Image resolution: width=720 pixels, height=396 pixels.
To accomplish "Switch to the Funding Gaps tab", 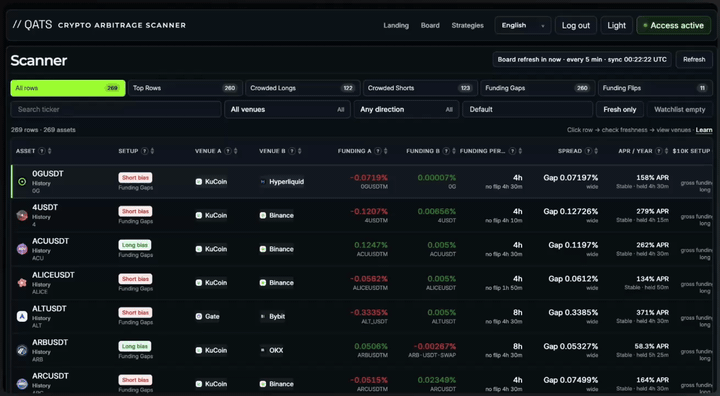I will point(538,88).
